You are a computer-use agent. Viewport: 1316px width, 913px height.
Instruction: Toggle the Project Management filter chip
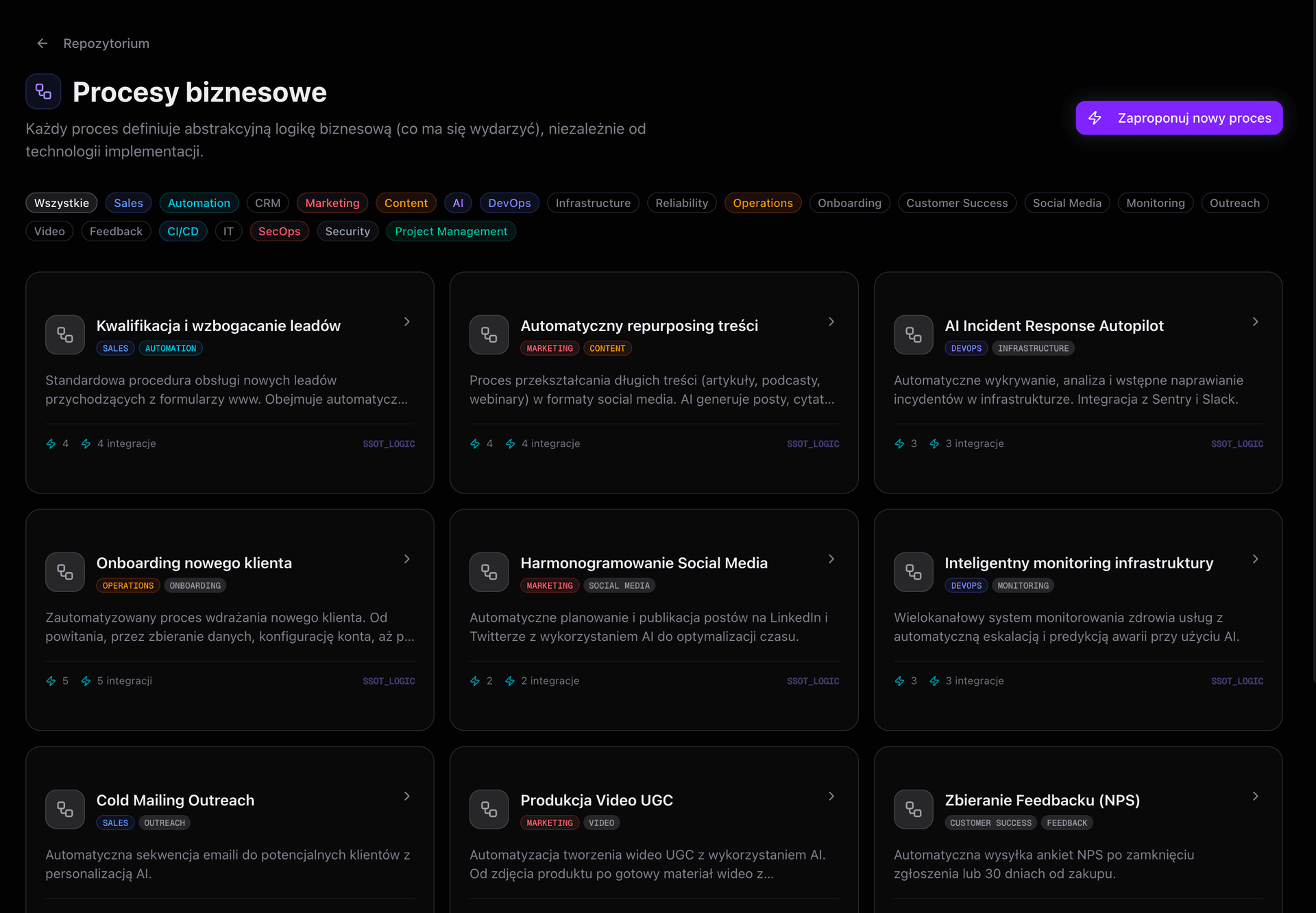(x=451, y=232)
